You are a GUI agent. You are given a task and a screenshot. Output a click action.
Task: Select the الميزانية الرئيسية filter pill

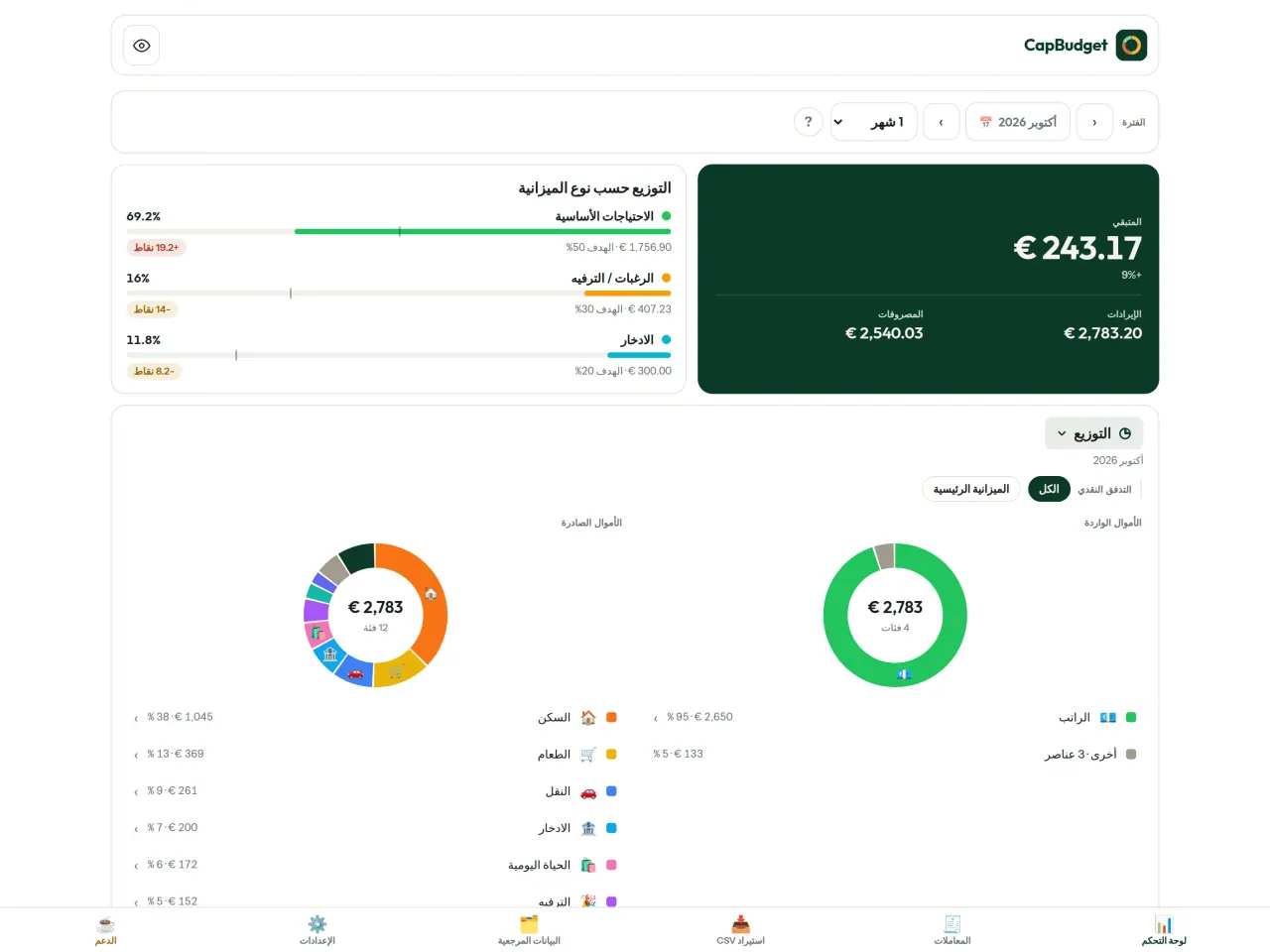pyautogui.click(x=970, y=489)
